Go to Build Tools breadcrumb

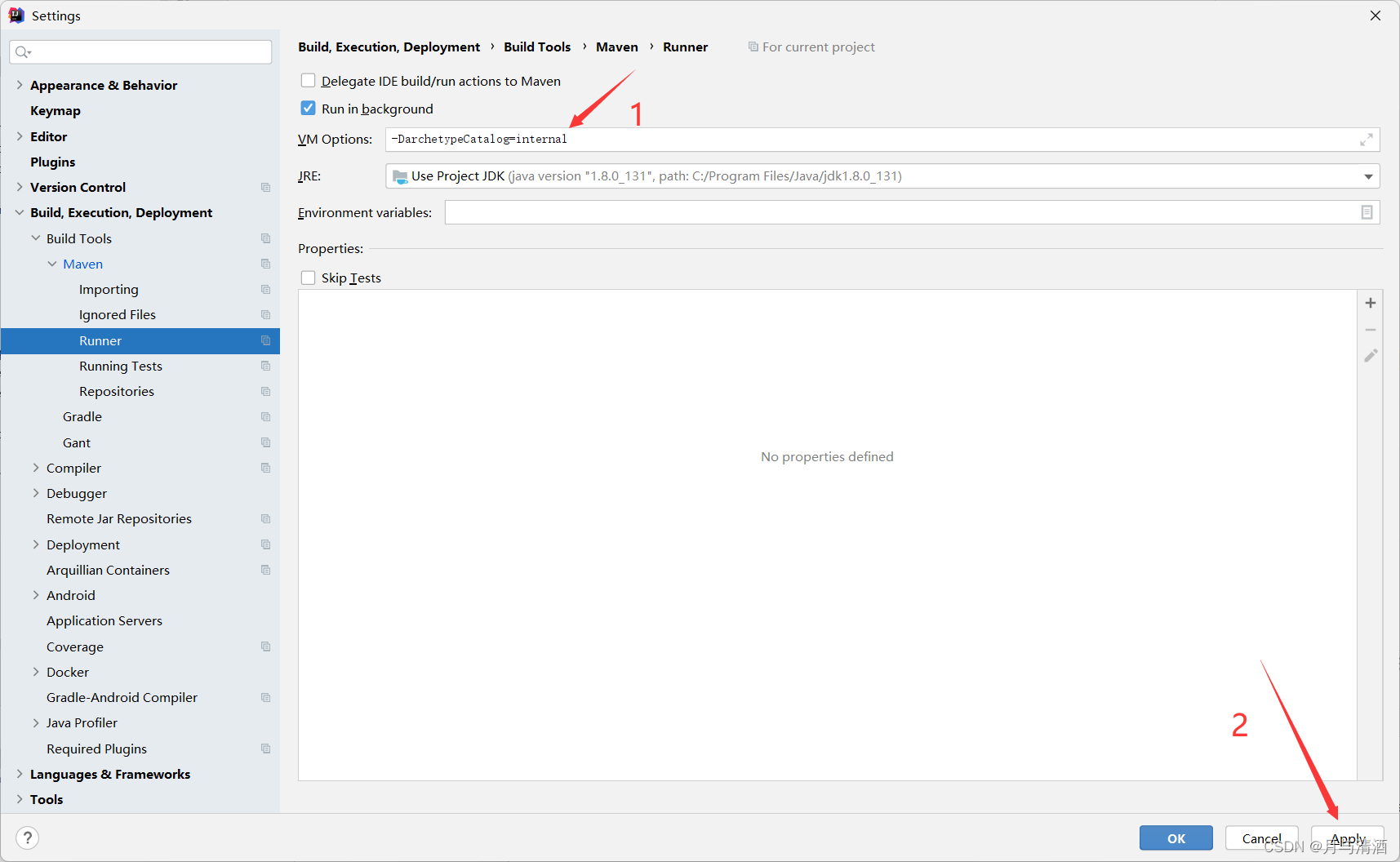pos(537,47)
